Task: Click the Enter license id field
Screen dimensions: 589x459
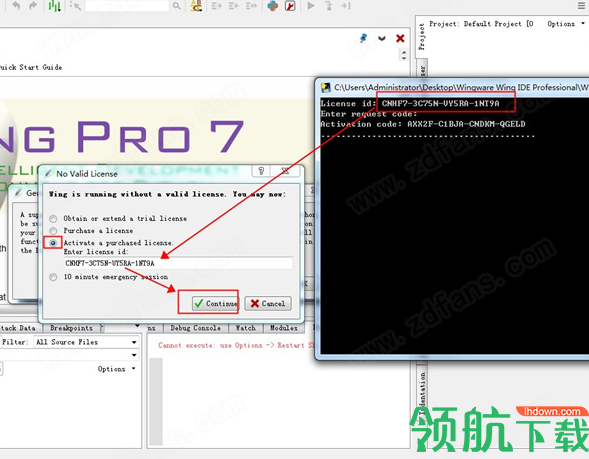Action: click(178, 263)
